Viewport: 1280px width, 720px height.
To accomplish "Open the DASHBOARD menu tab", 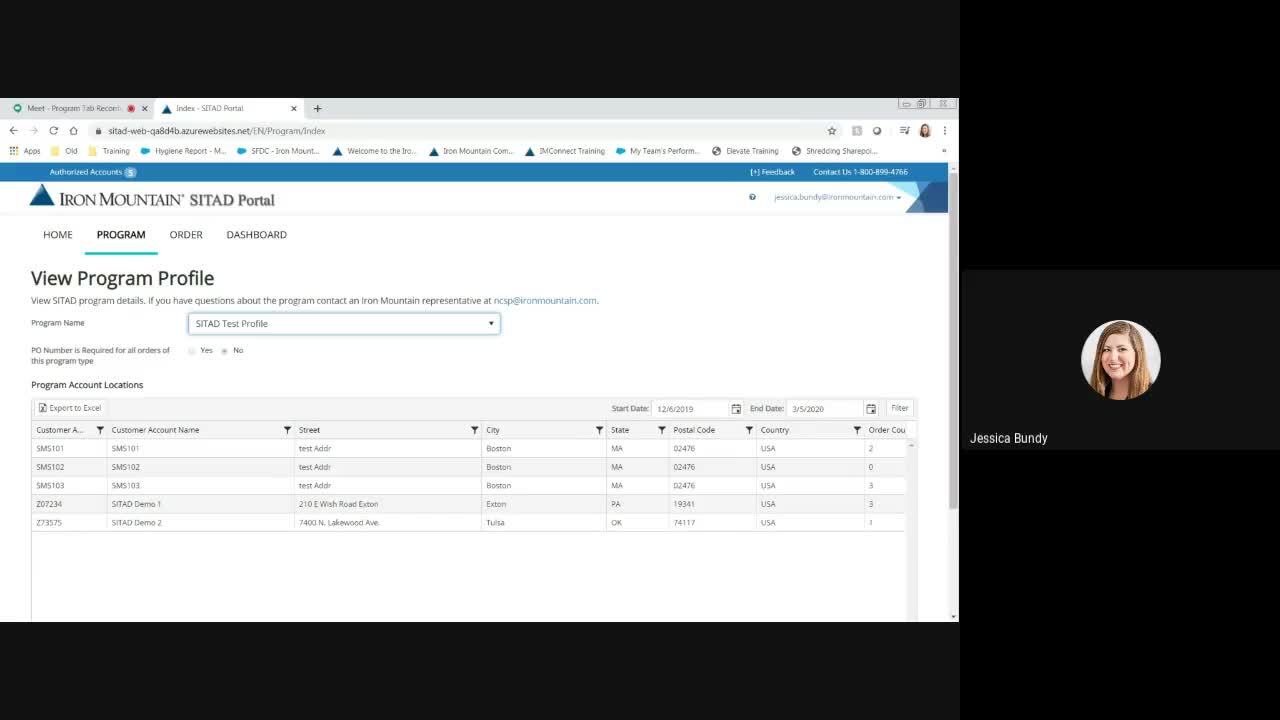I will [257, 235].
